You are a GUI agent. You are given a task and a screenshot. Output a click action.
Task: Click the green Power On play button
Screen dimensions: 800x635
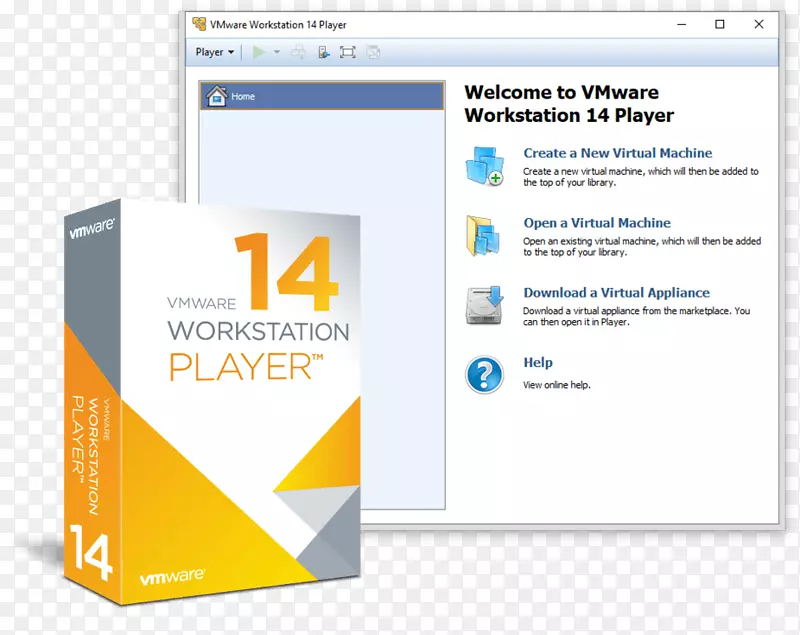(x=259, y=52)
